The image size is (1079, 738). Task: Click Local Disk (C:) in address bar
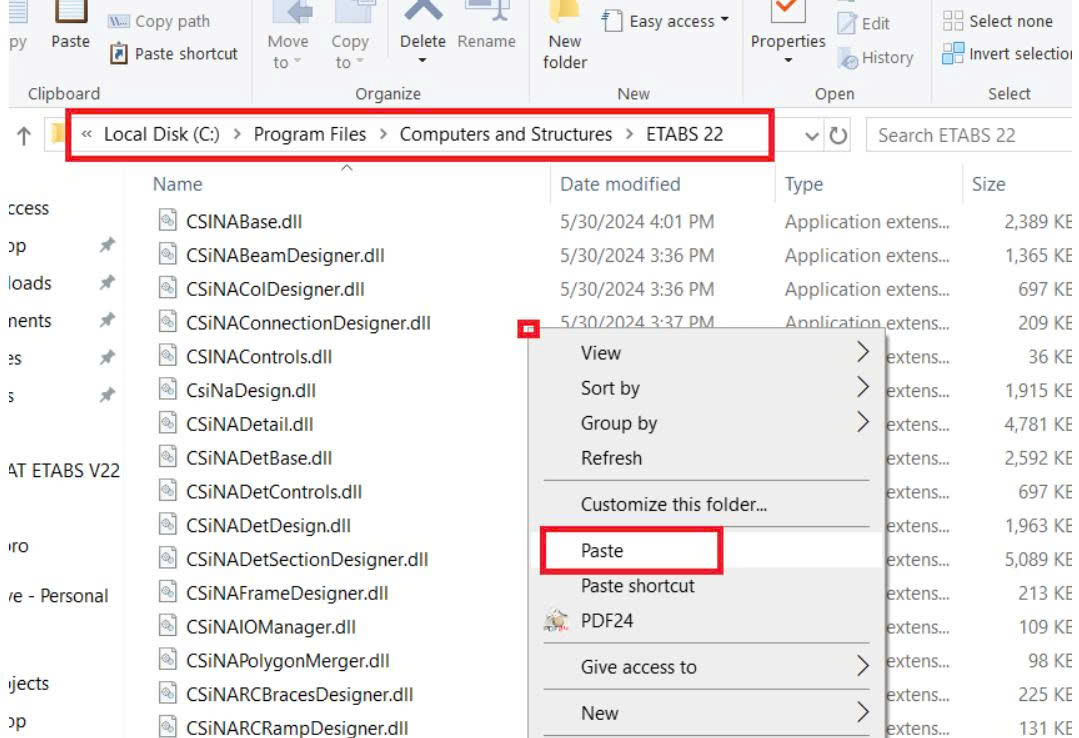pyautogui.click(x=162, y=134)
